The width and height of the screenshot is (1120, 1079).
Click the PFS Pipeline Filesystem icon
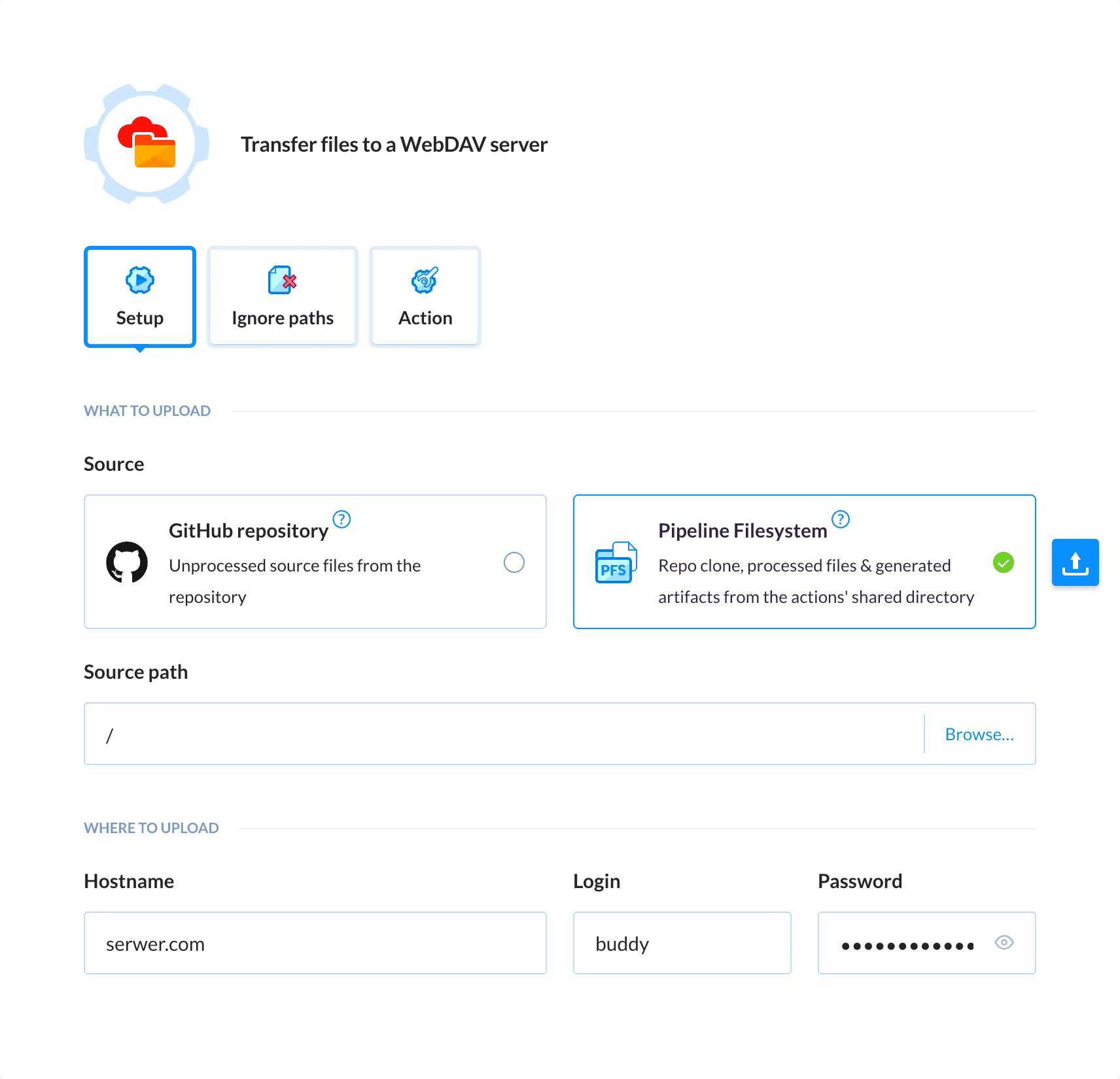point(615,562)
